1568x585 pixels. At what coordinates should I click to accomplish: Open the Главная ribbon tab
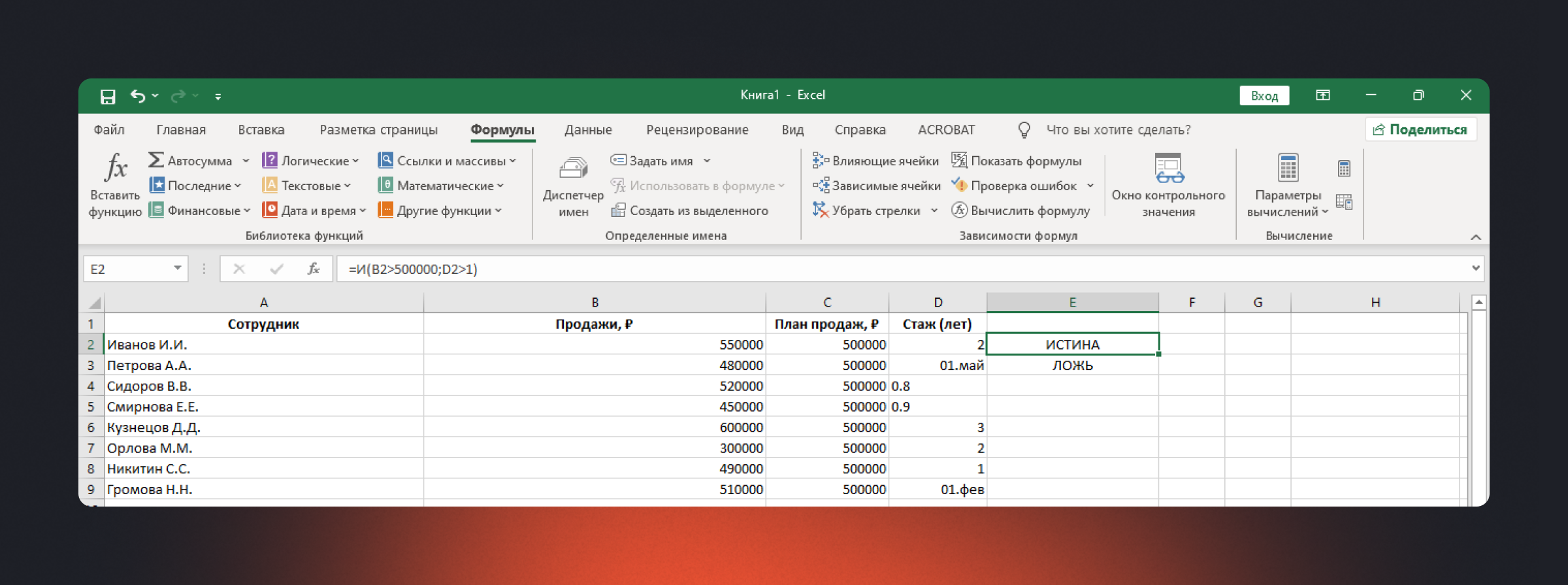tap(181, 130)
